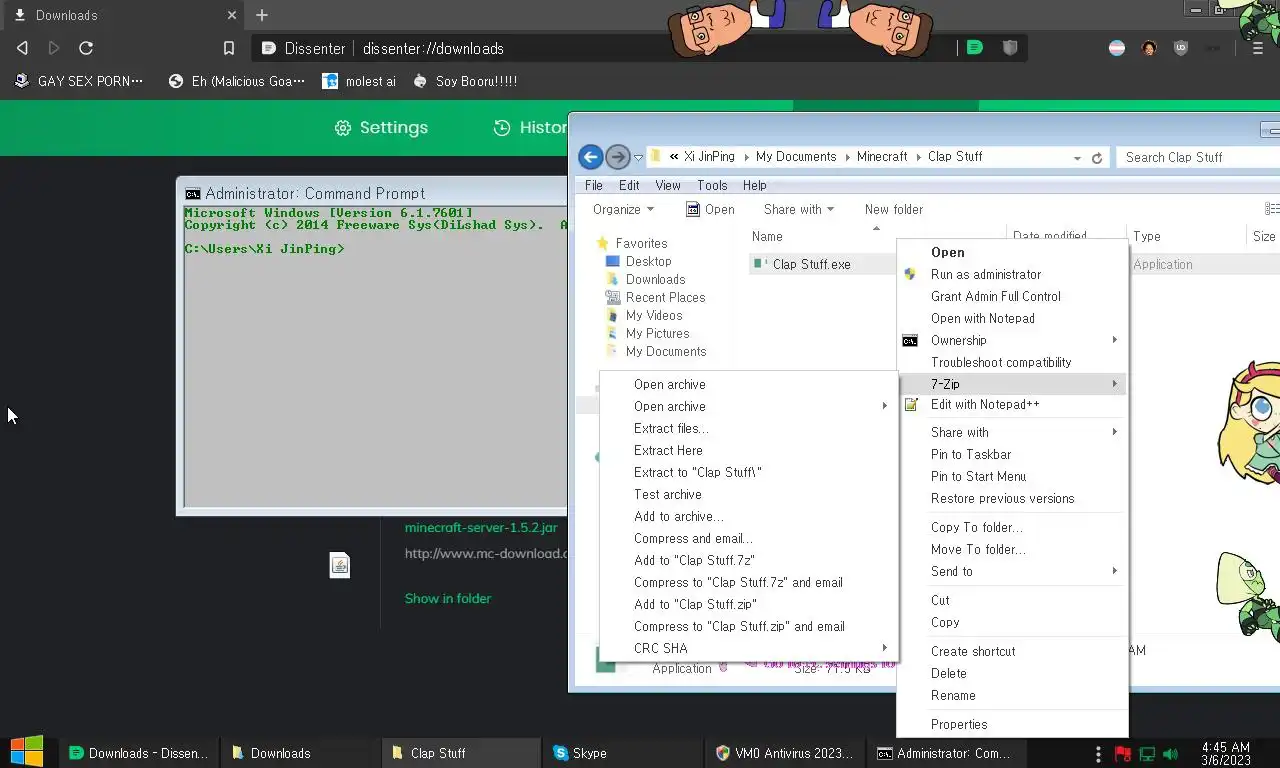Open the History tab on the downloads page
1280x768 pixels.
(530, 127)
